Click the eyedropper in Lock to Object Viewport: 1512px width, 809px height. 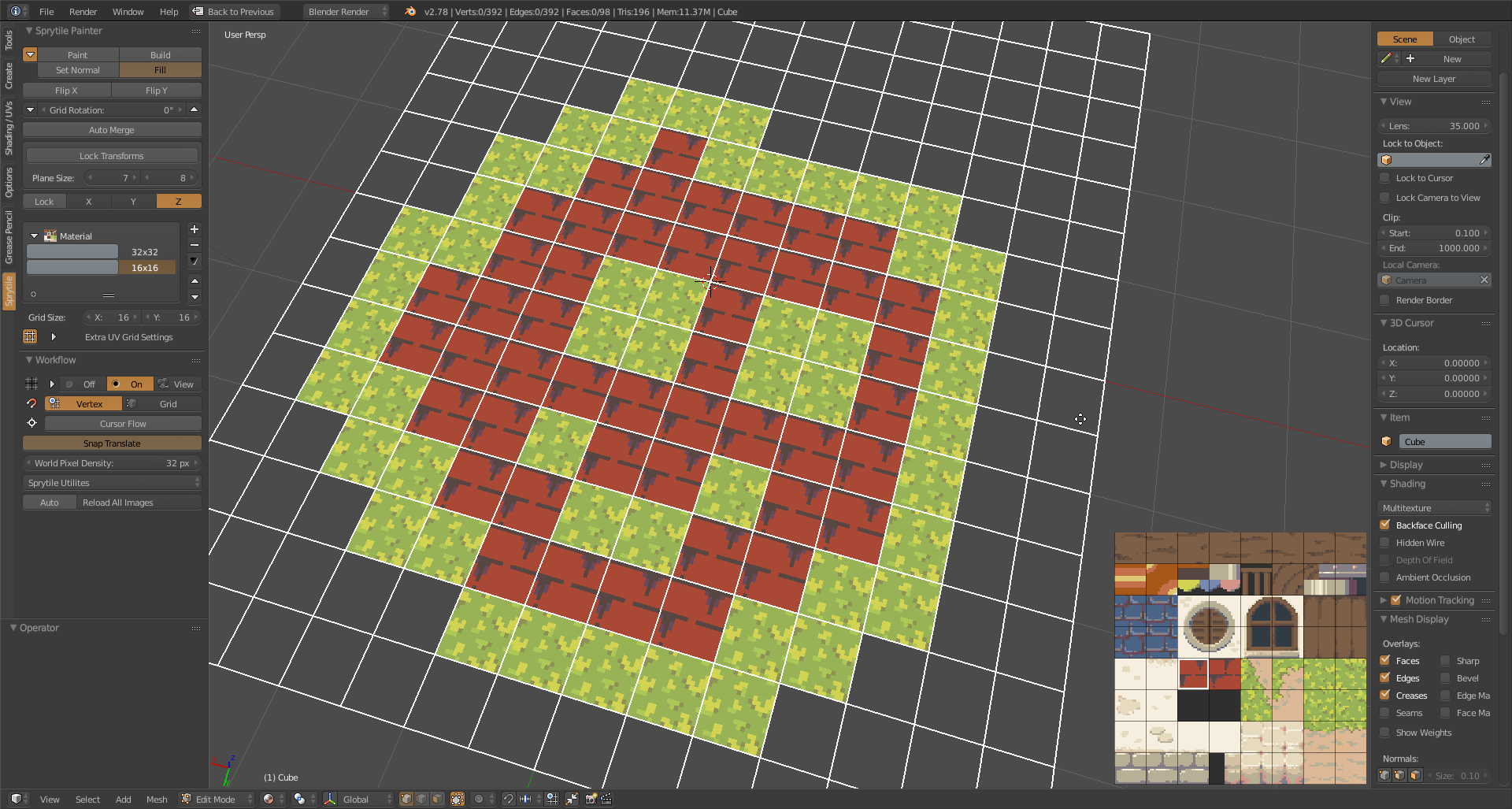point(1484,160)
